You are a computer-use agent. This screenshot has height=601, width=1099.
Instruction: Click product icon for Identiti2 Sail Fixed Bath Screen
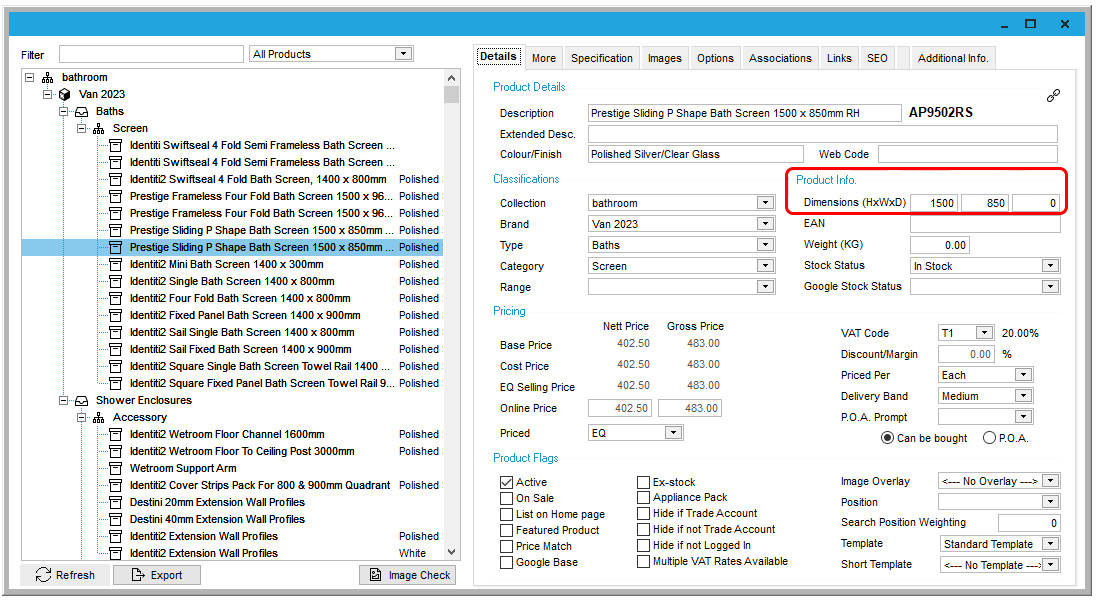click(x=116, y=349)
